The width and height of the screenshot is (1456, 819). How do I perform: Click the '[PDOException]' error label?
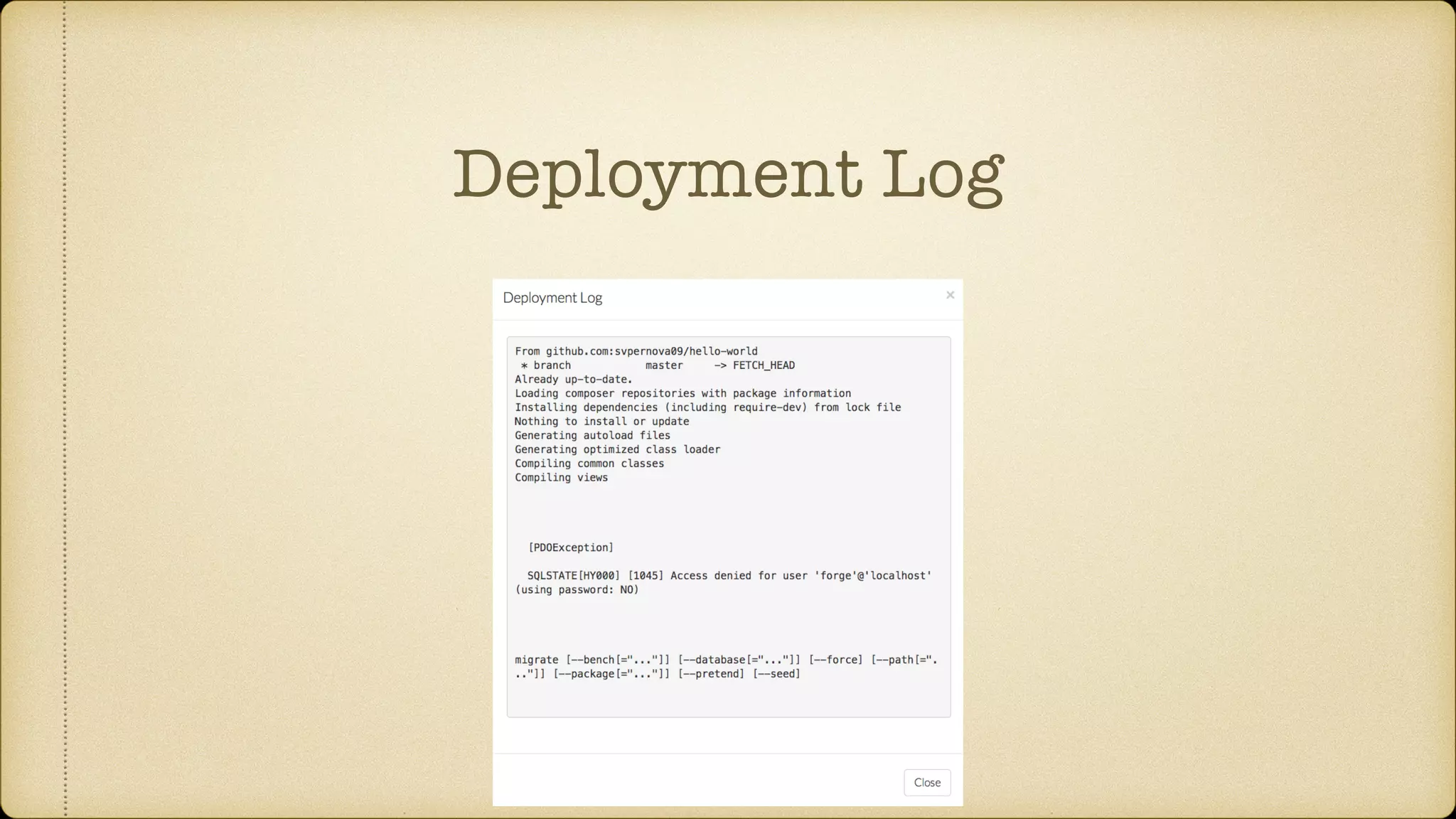point(570,547)
